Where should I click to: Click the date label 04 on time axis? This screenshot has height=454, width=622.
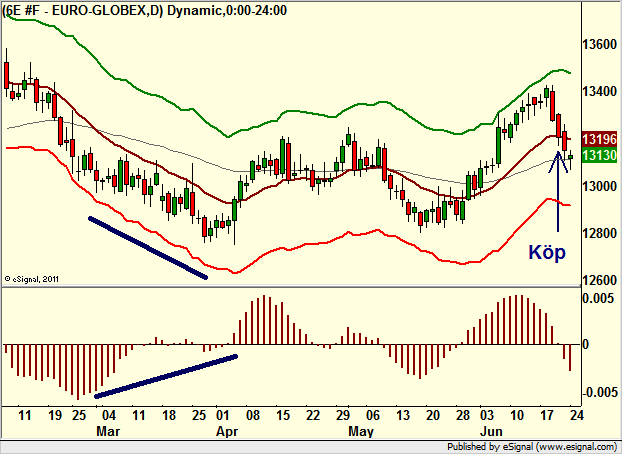(109, 416)
